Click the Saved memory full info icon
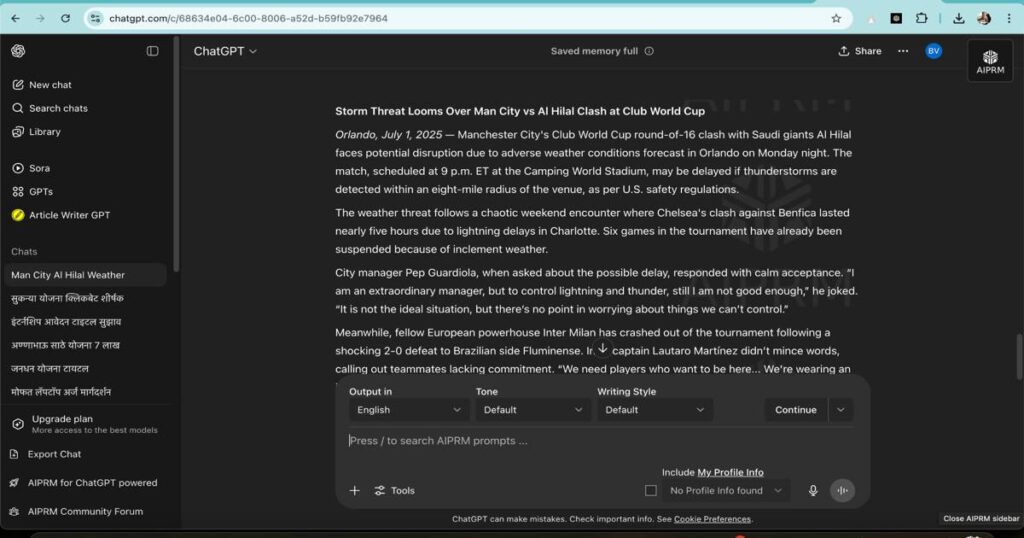 (x=649, y=51)
